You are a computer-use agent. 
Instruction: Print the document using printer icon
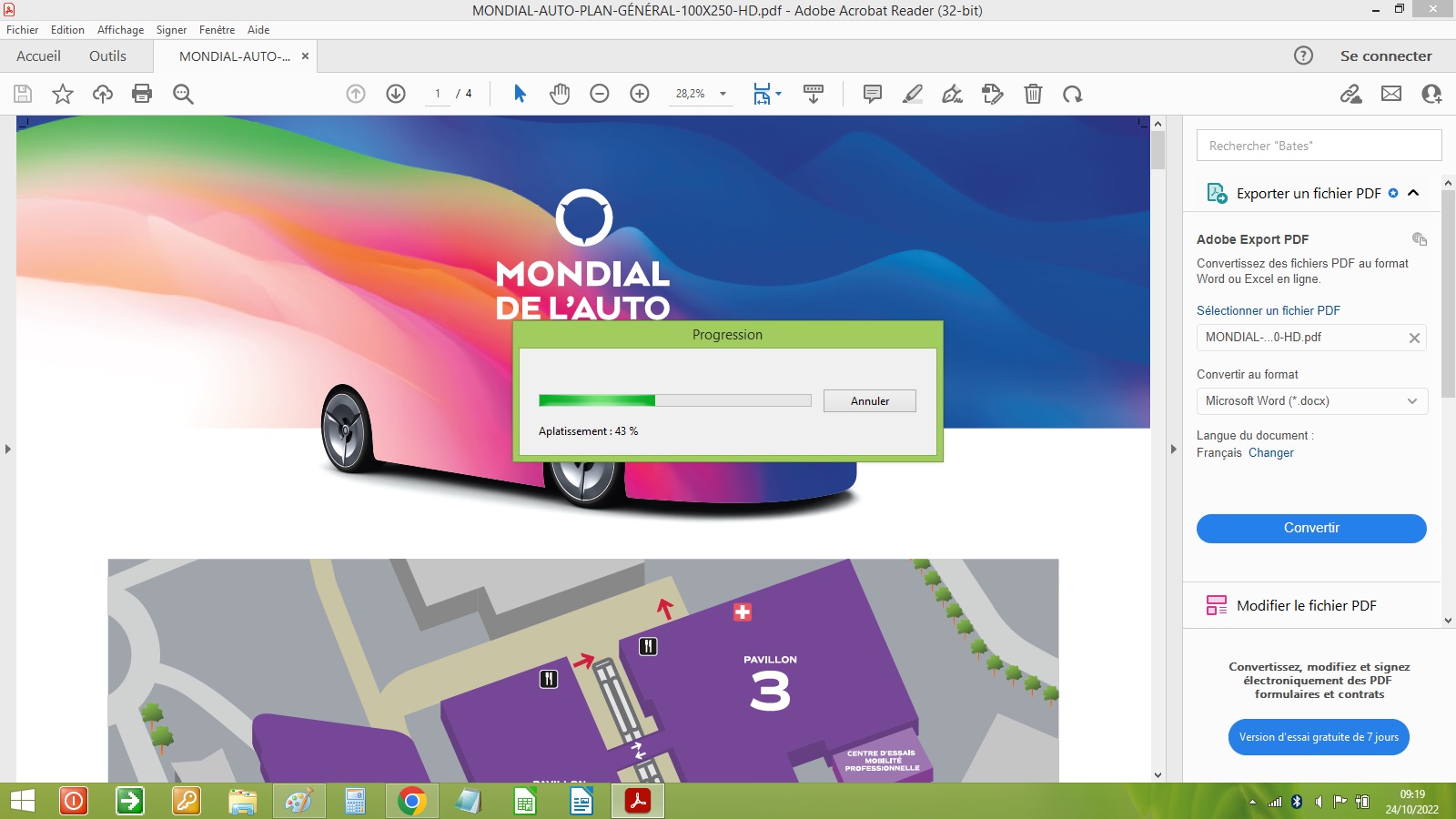click(x=142, y=94)
